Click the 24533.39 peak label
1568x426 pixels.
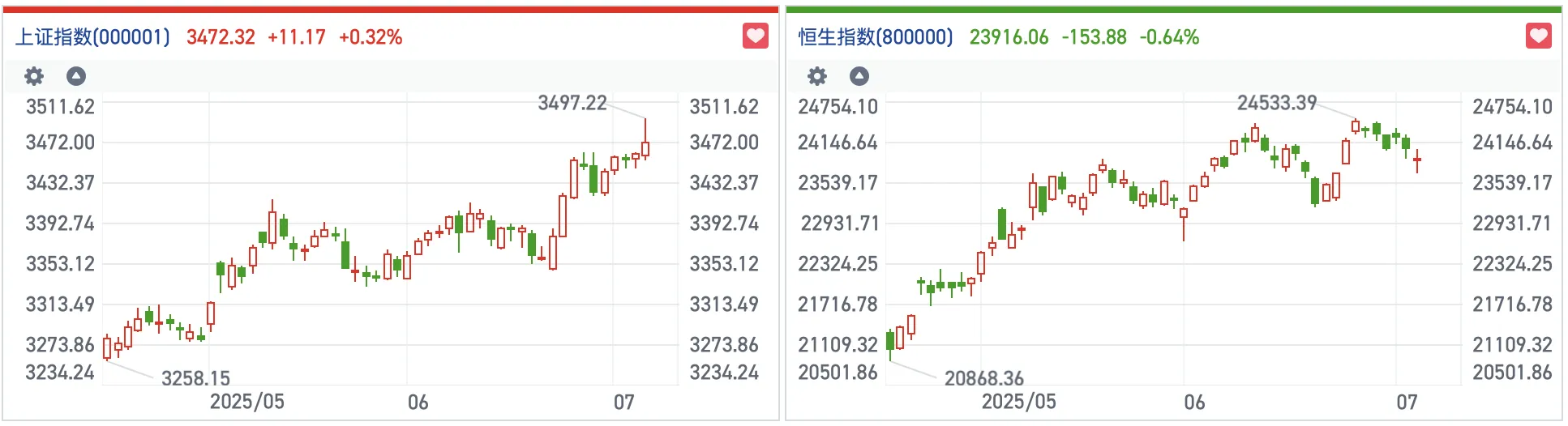[x=1277, y=103]
